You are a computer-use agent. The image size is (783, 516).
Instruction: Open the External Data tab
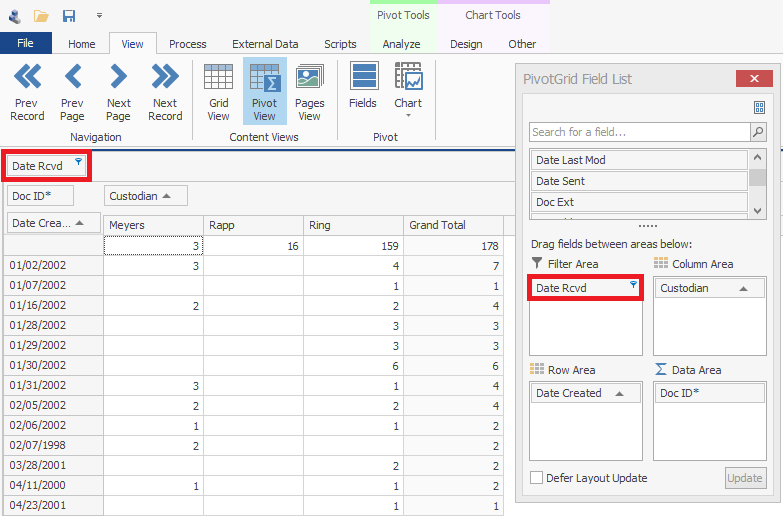tap(265, 44)
